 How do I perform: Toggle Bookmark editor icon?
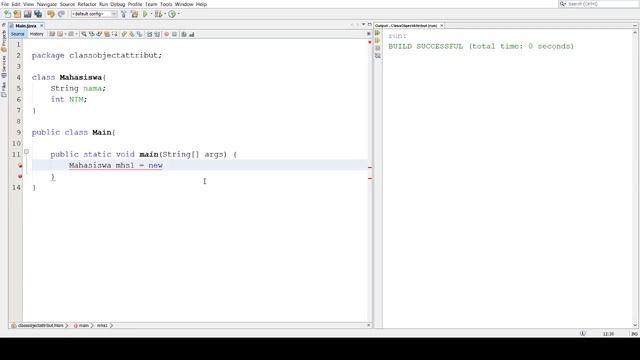(140, 34)
